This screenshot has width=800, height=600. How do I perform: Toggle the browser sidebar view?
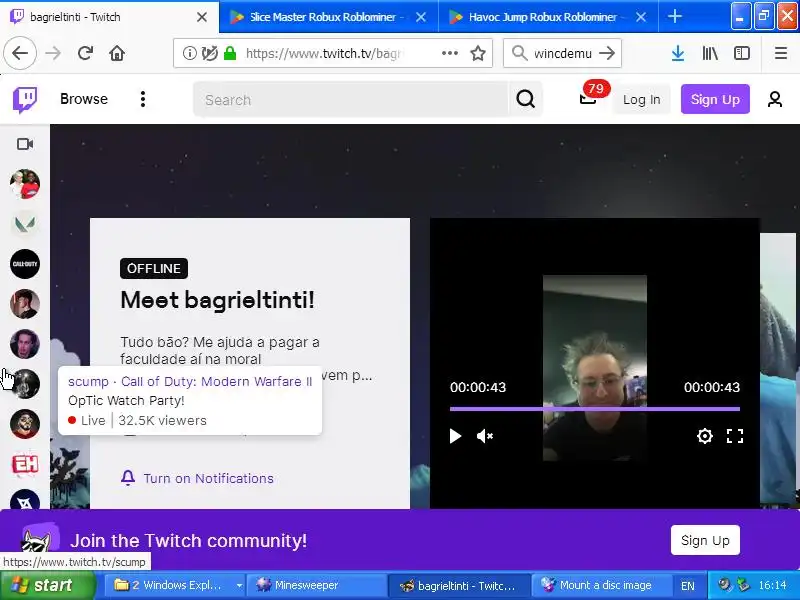pos(741,53)
